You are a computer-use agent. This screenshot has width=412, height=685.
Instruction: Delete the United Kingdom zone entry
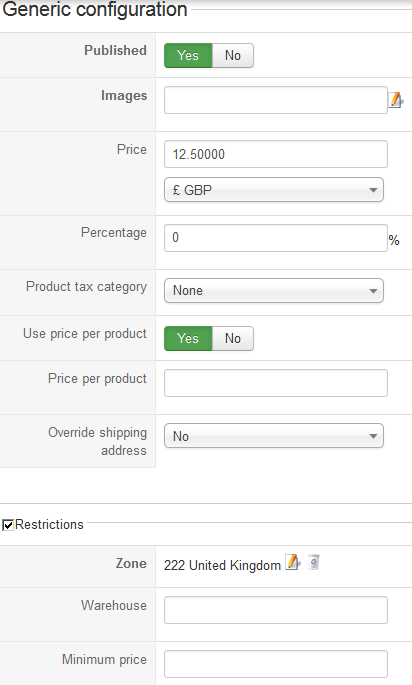coord(314,562)
